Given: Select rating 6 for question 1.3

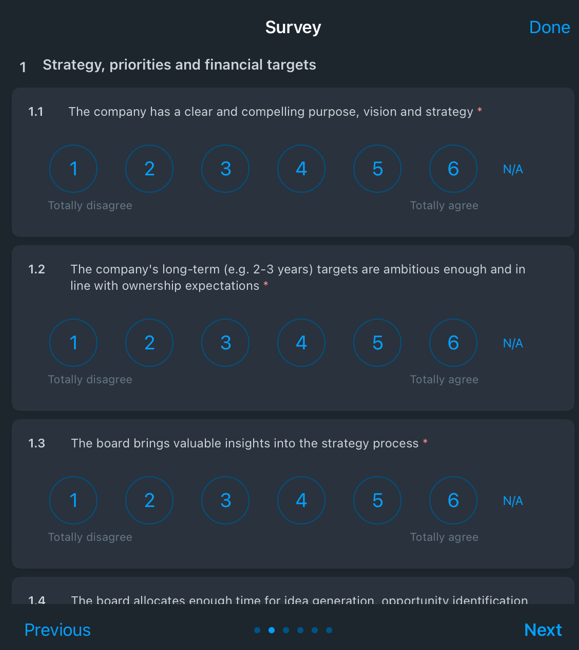Looking at the screenshot, I should [453, 500].
